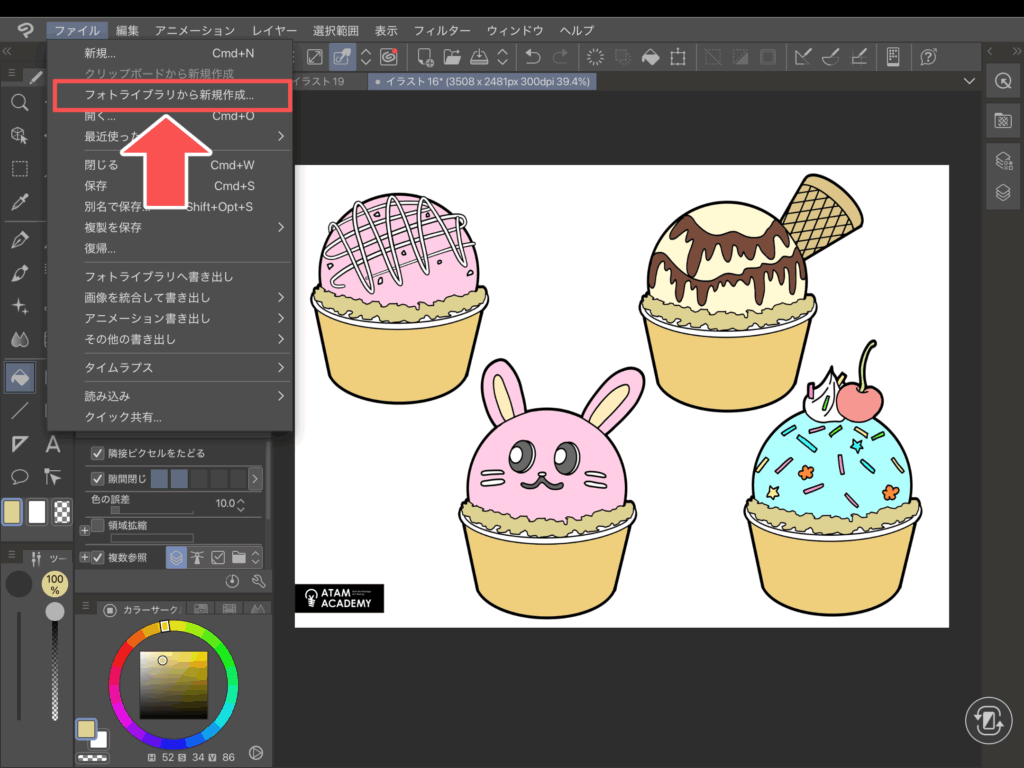The height and width of the screenshot is (768, 1024).
Task: Select the Eyedropper tool
Action: coord(19,201)
